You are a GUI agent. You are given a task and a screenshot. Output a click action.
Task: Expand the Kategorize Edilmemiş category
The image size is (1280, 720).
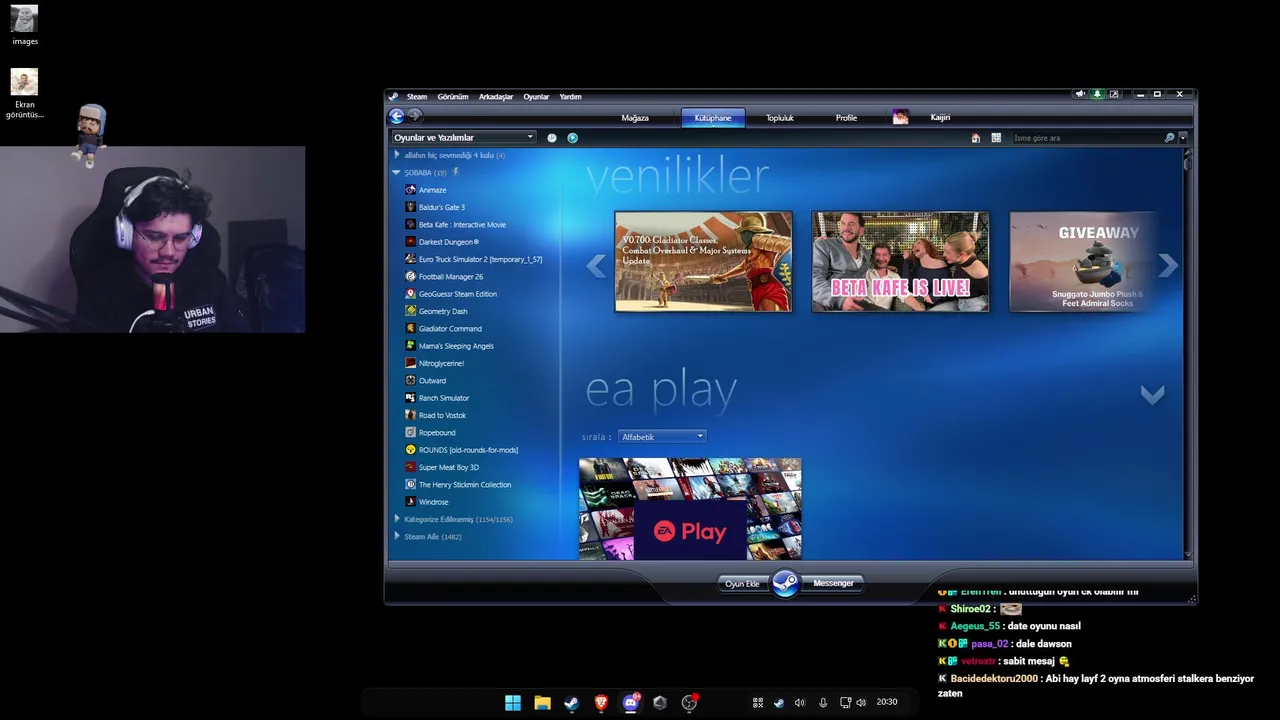(x=397, y=519)
